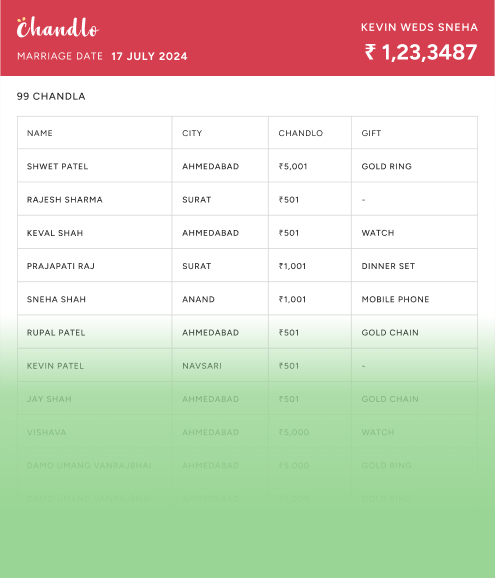Click the KEVIN WEDS SNEHA title
495x578 pixels.
(419, 27)
